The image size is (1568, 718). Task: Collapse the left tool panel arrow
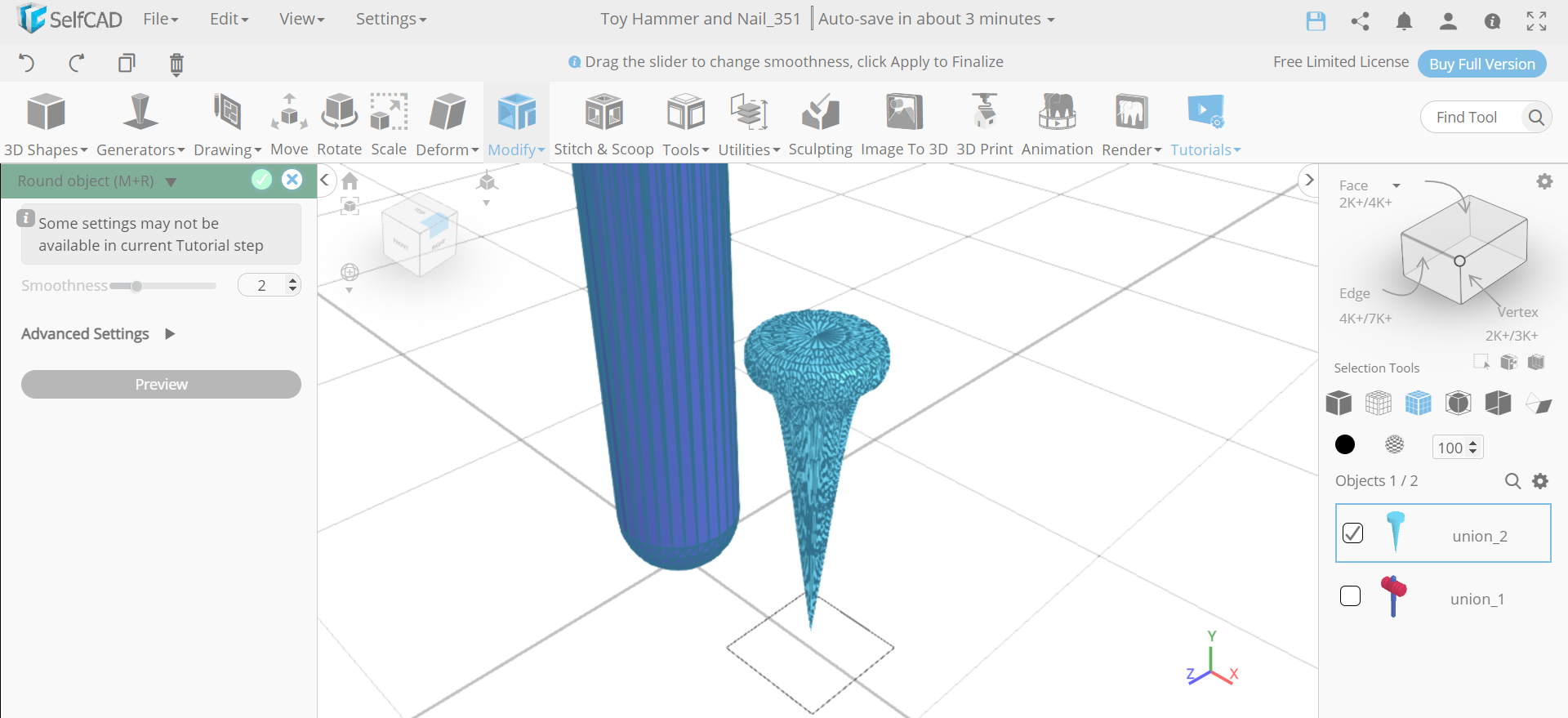tap(324, 180)
